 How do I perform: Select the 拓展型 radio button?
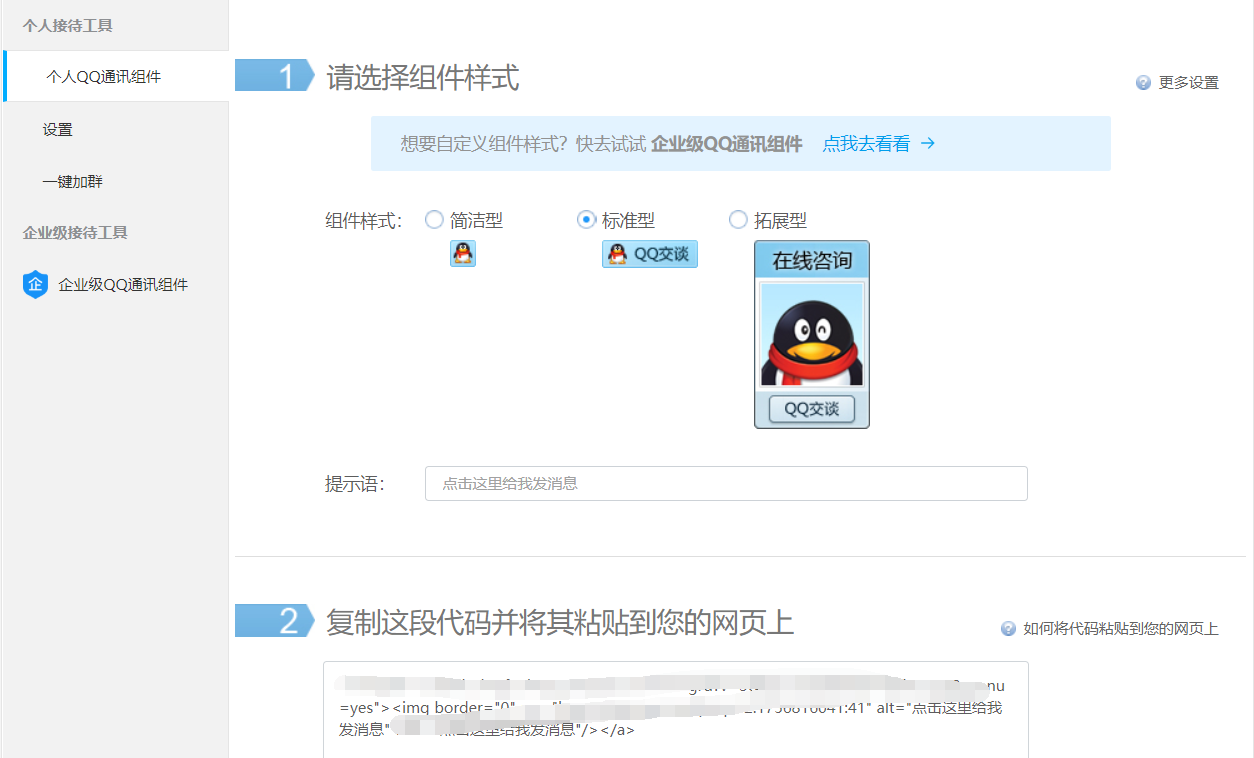pyautogui.click(x=738, y=220)
